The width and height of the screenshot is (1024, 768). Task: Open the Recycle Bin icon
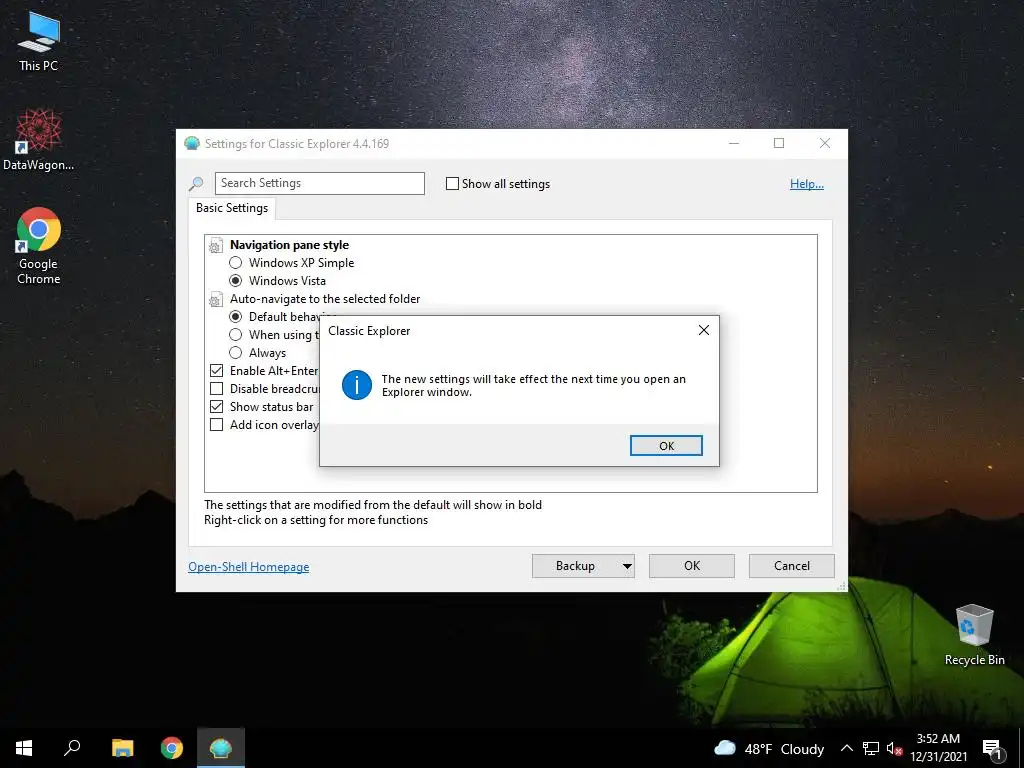coord(974,635)
